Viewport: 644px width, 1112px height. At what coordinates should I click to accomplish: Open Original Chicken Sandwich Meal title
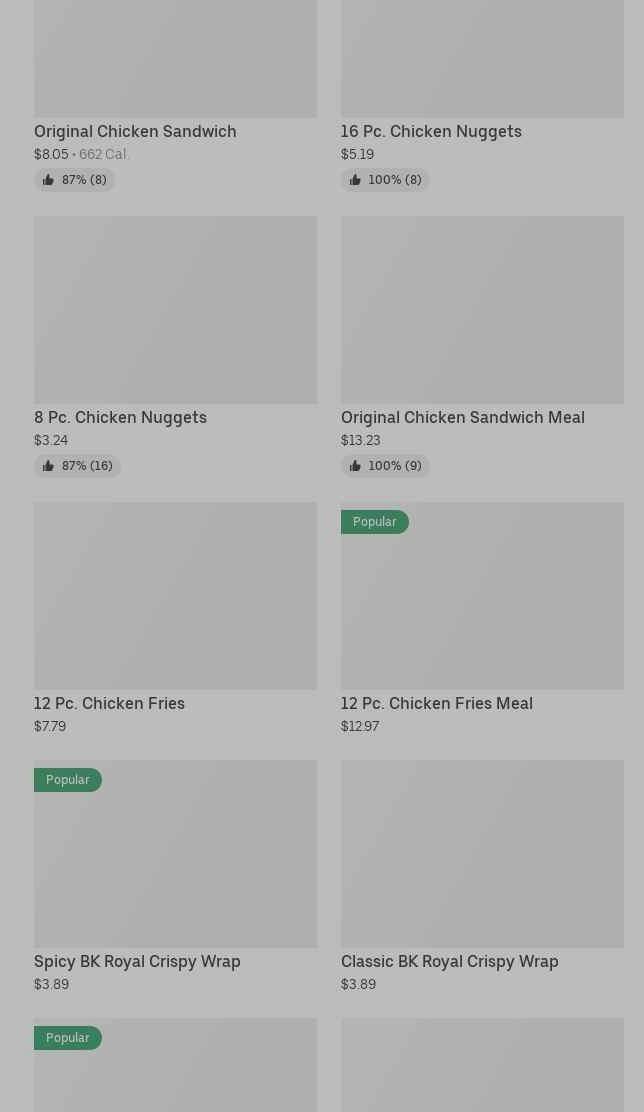(x=462, y=417)
